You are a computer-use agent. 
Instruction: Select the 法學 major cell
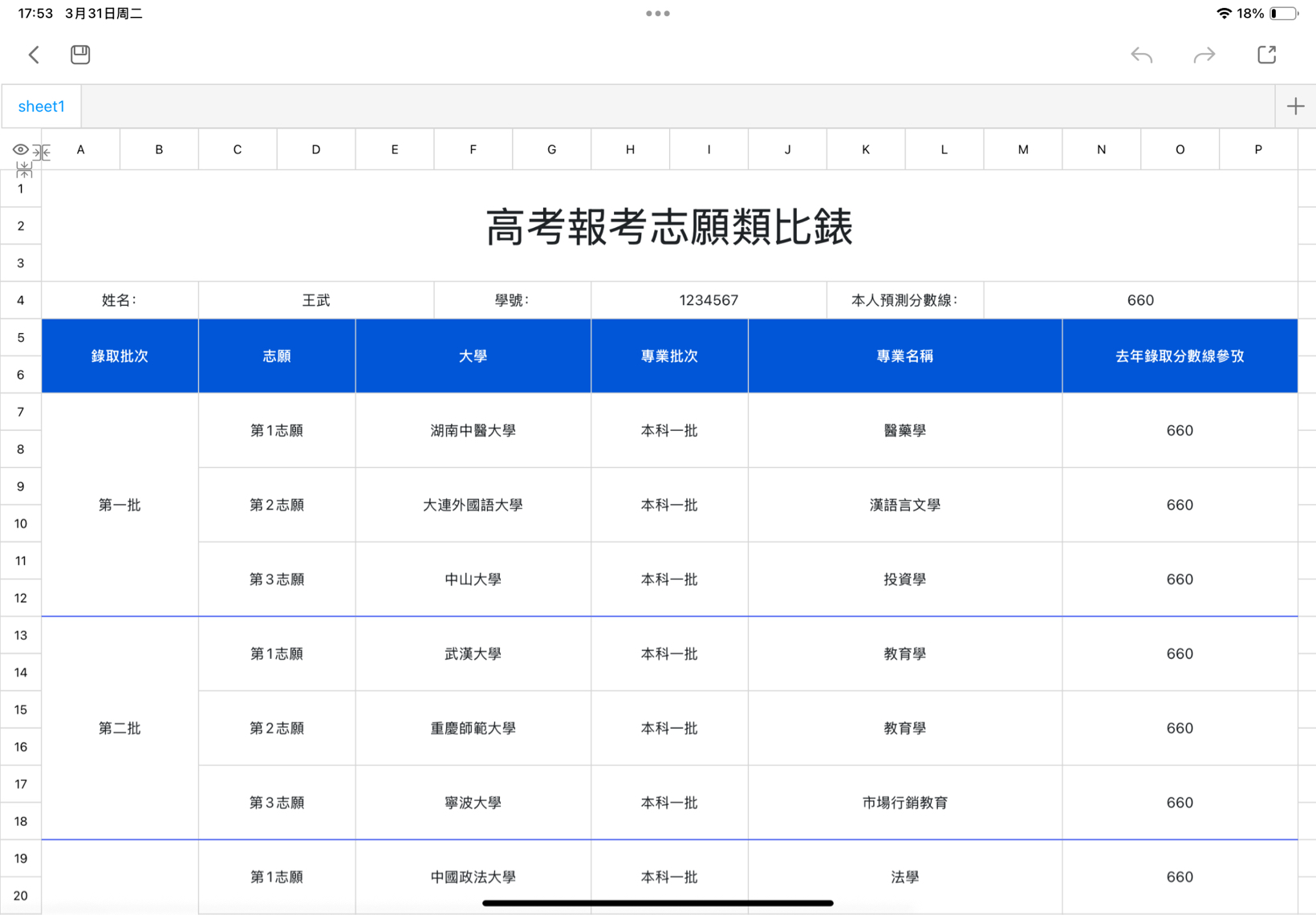click(x=905, y=876)
